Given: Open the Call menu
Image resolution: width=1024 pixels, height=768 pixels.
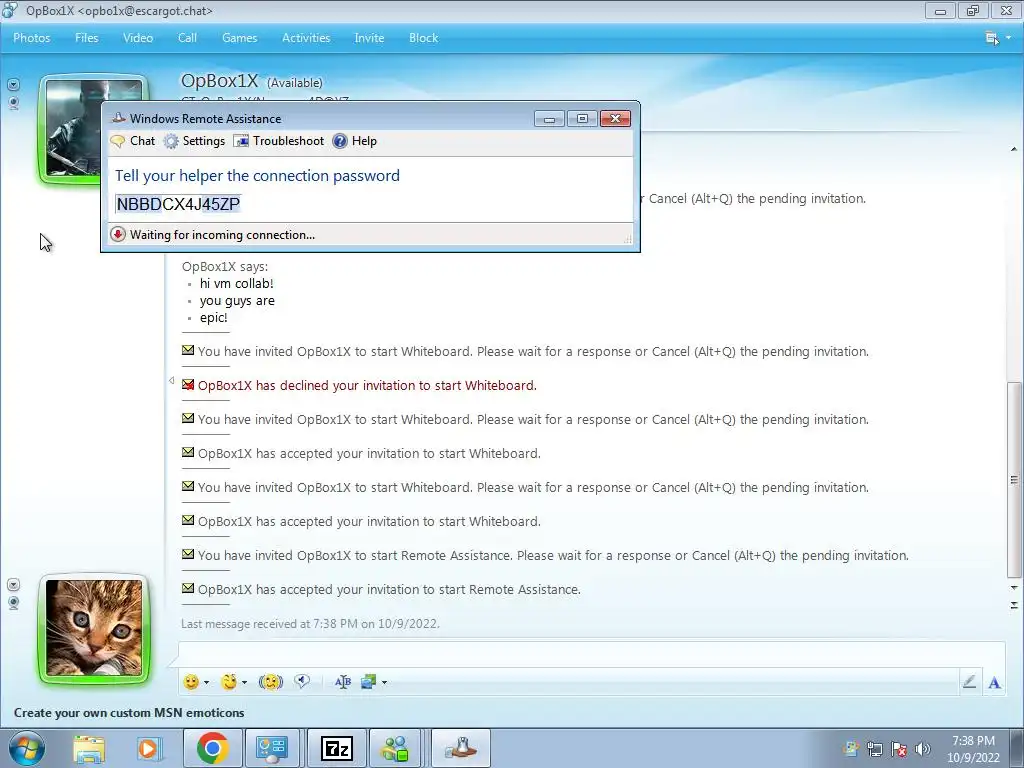Looking at the screenshot, I should [187, 38].
